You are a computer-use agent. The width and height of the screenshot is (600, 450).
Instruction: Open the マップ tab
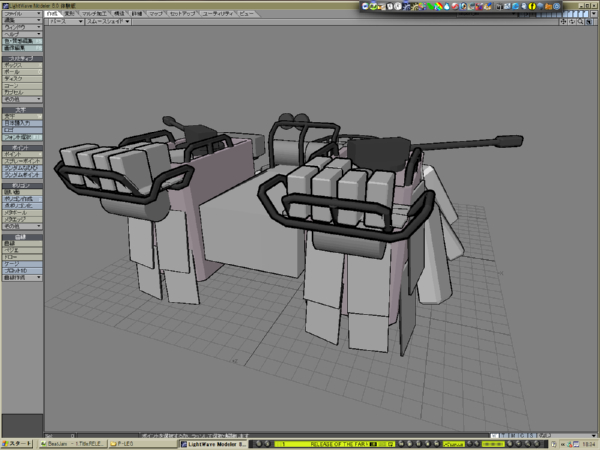(x=156, y=13)
